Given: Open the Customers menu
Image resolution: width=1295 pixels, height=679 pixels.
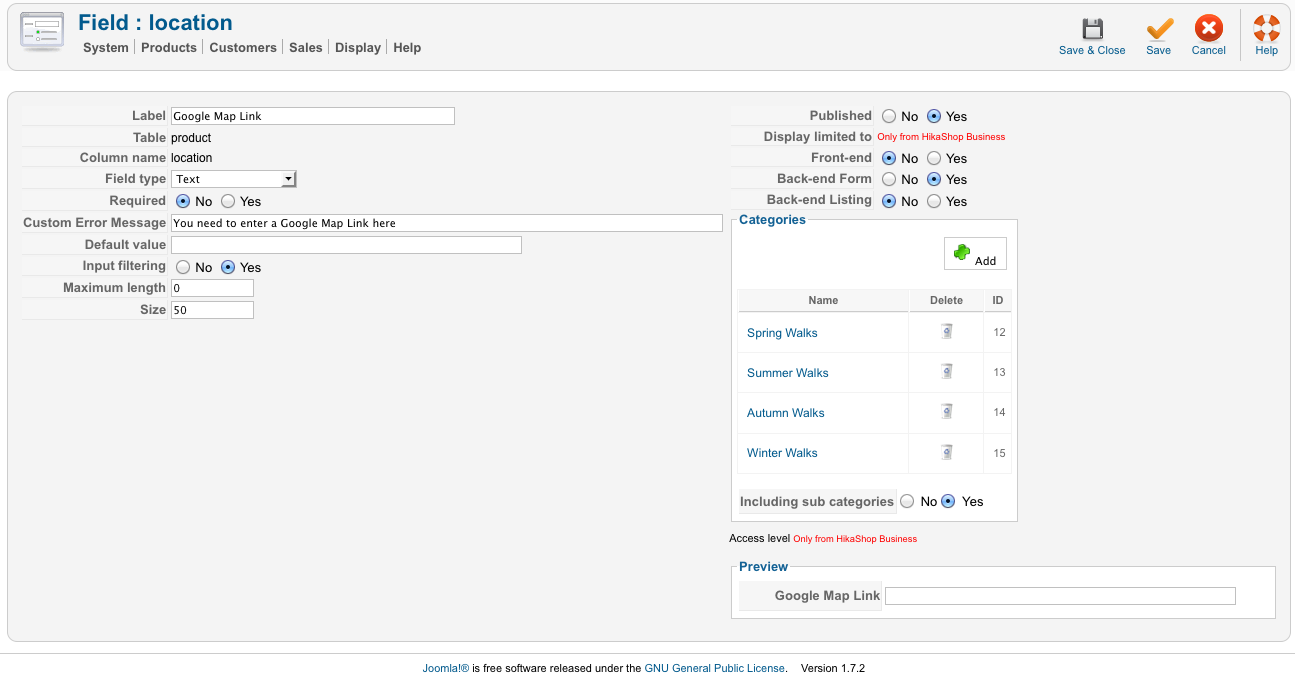Looking at the screenshot, I should [243, 47].
